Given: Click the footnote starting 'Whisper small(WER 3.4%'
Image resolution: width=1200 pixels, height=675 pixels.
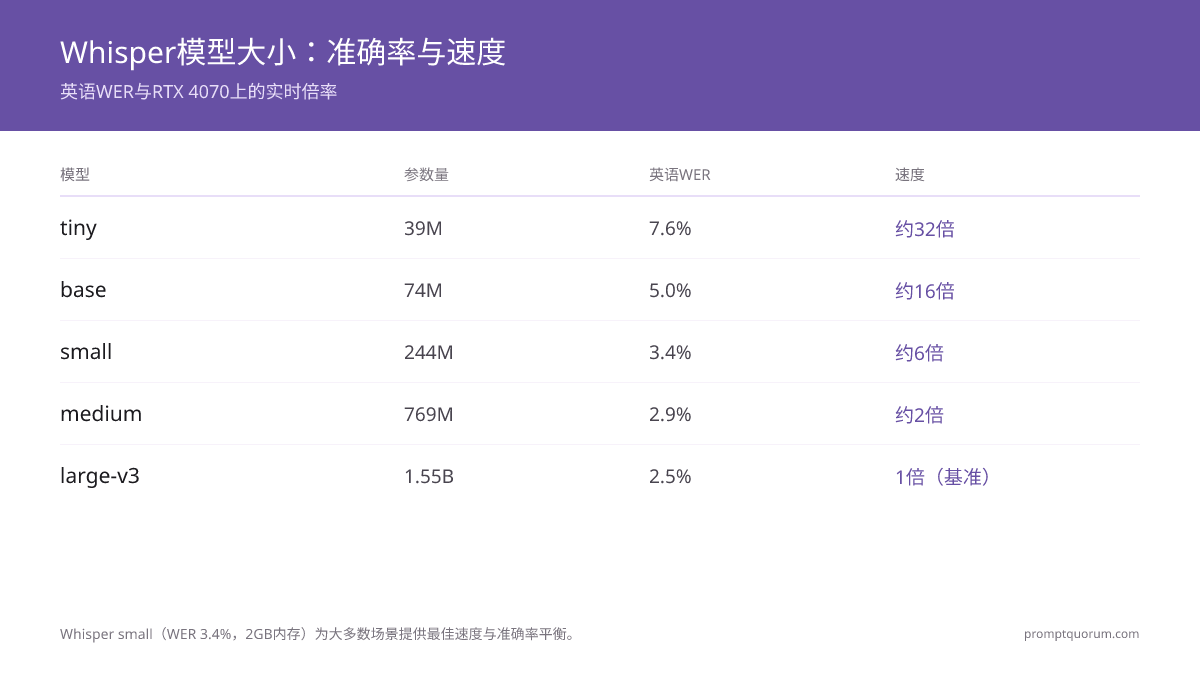Looking at the screenshot, I should click(320, 634).
